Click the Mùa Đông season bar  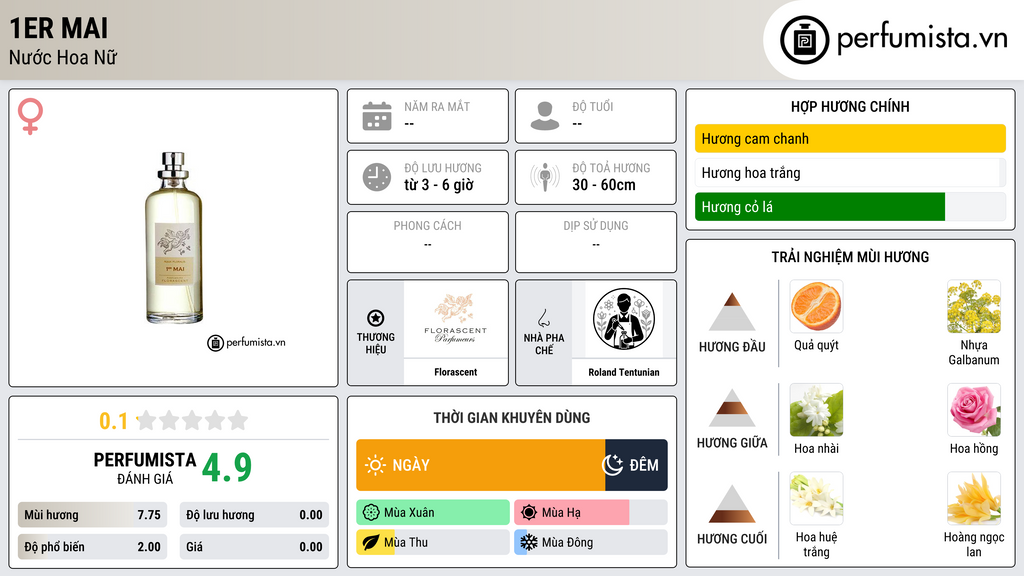point(591,543)
